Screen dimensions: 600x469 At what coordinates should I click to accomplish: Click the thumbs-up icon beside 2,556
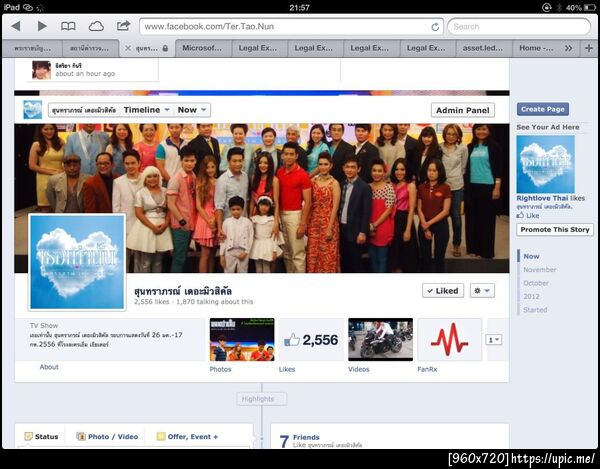(292, 340)
